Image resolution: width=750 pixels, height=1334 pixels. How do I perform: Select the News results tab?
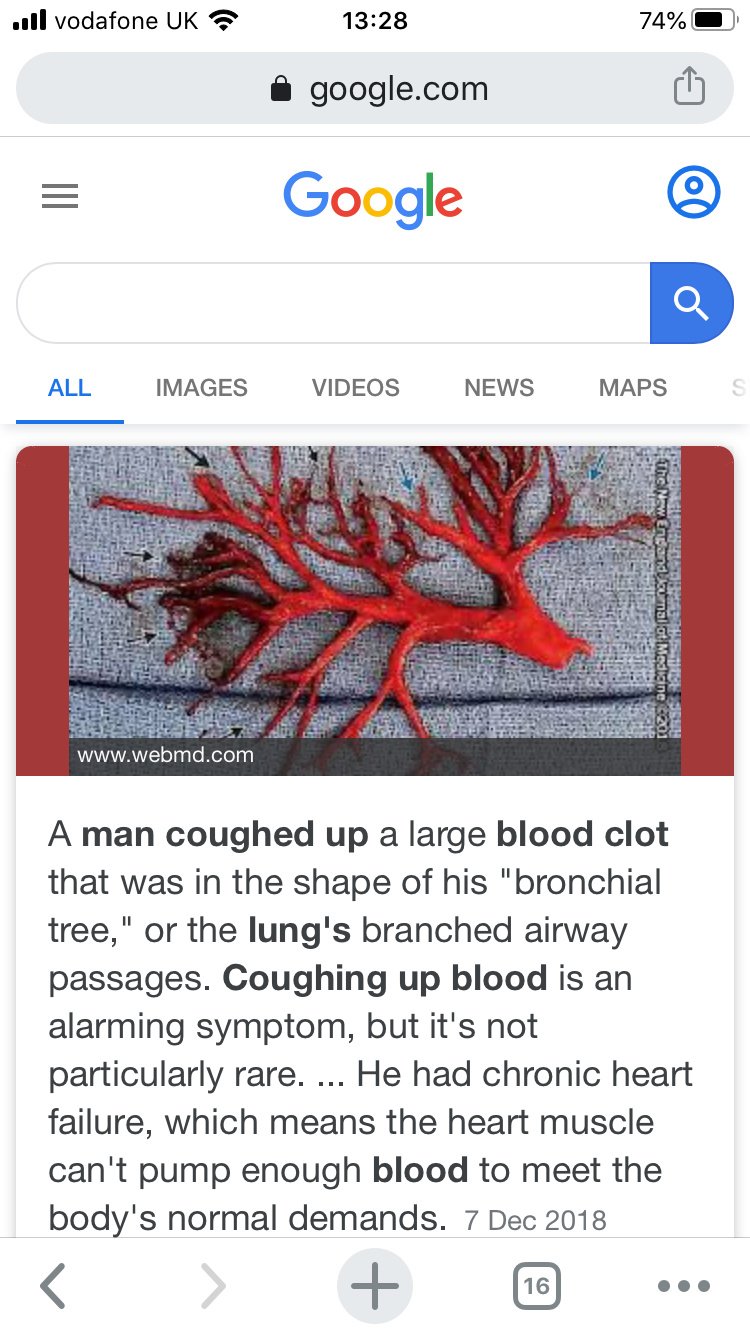[x=499, y=388]
